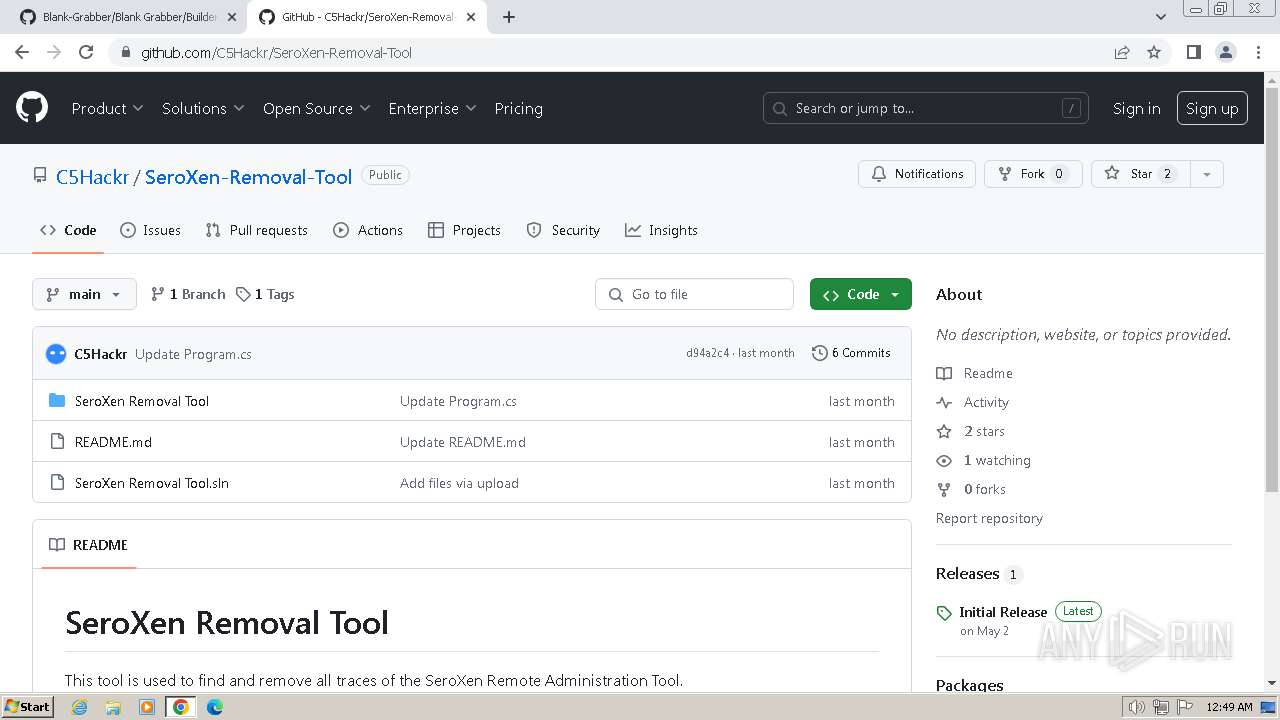
Task: Click the Initial Release tag icon
Action: click(x=944, y=613)
